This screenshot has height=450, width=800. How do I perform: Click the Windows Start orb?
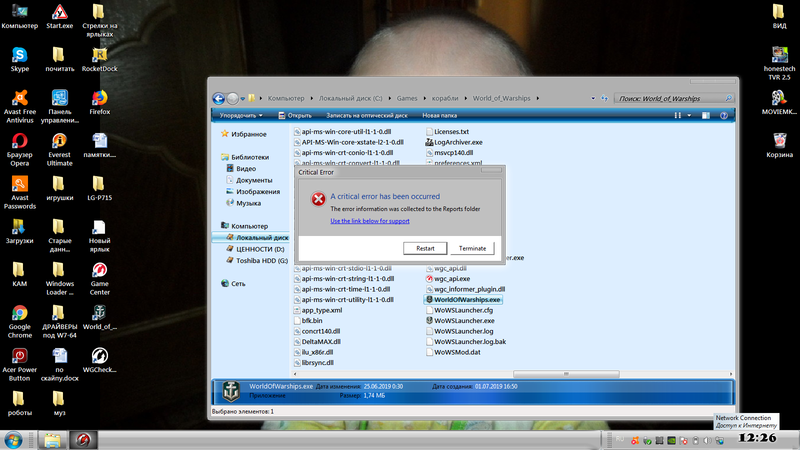(x=13, y=440)
